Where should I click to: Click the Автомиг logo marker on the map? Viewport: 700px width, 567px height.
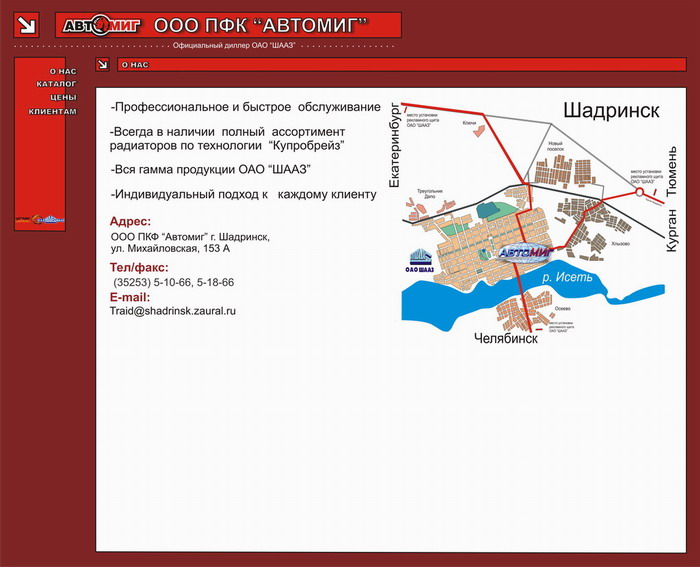(x=525, y=254)
